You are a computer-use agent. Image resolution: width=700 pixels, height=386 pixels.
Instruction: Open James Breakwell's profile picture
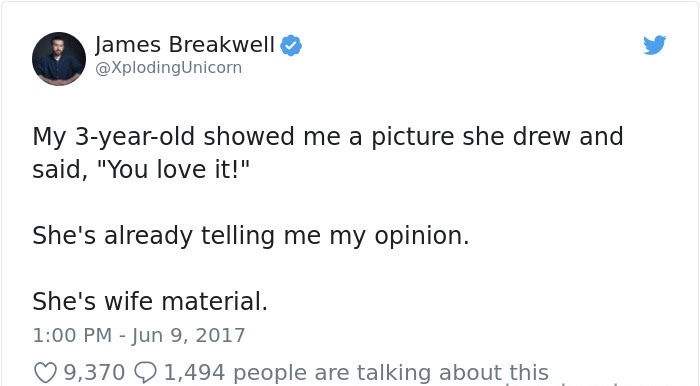(x=59, y=58)
